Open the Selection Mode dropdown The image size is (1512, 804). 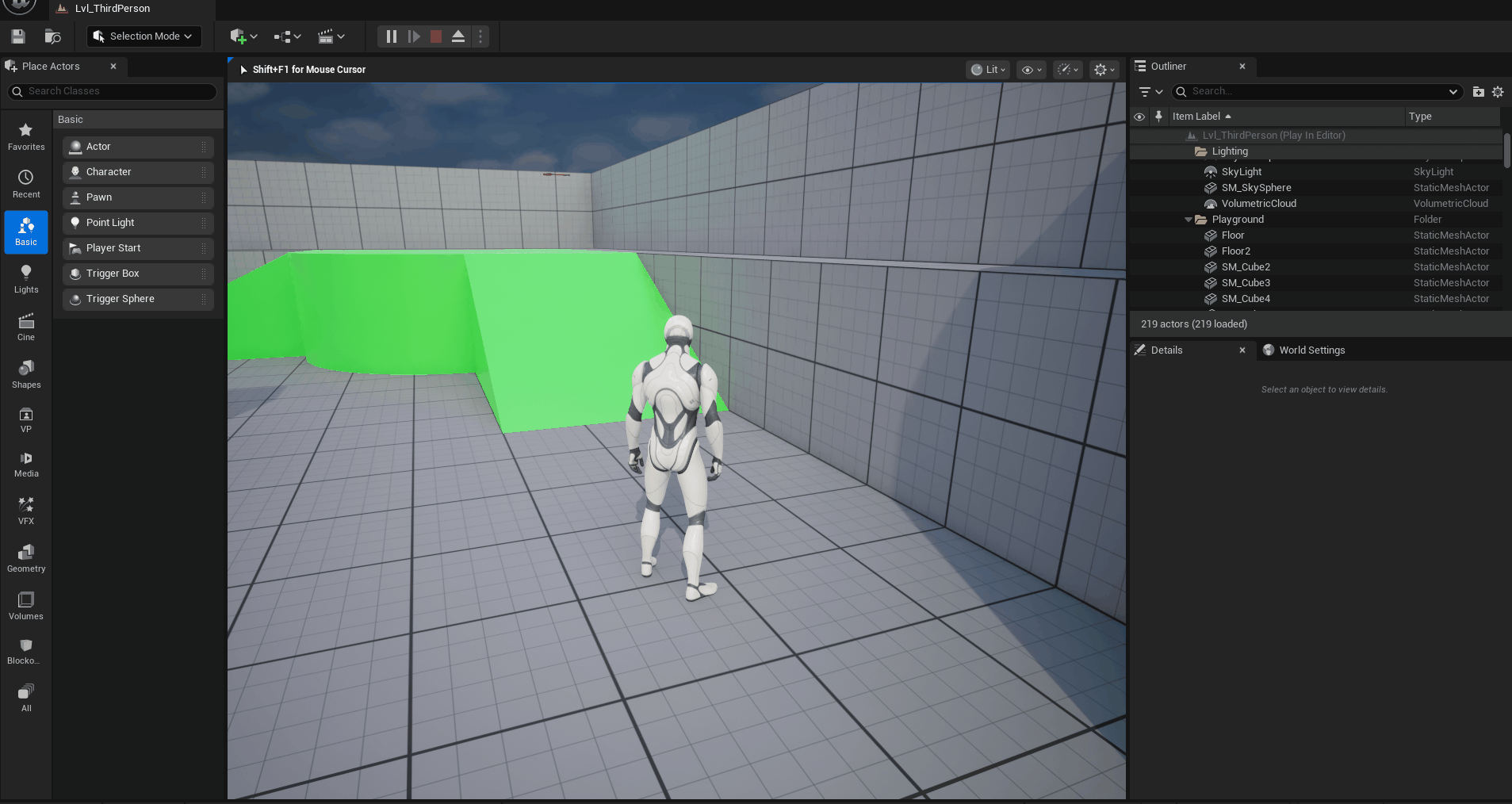[144, 36]
